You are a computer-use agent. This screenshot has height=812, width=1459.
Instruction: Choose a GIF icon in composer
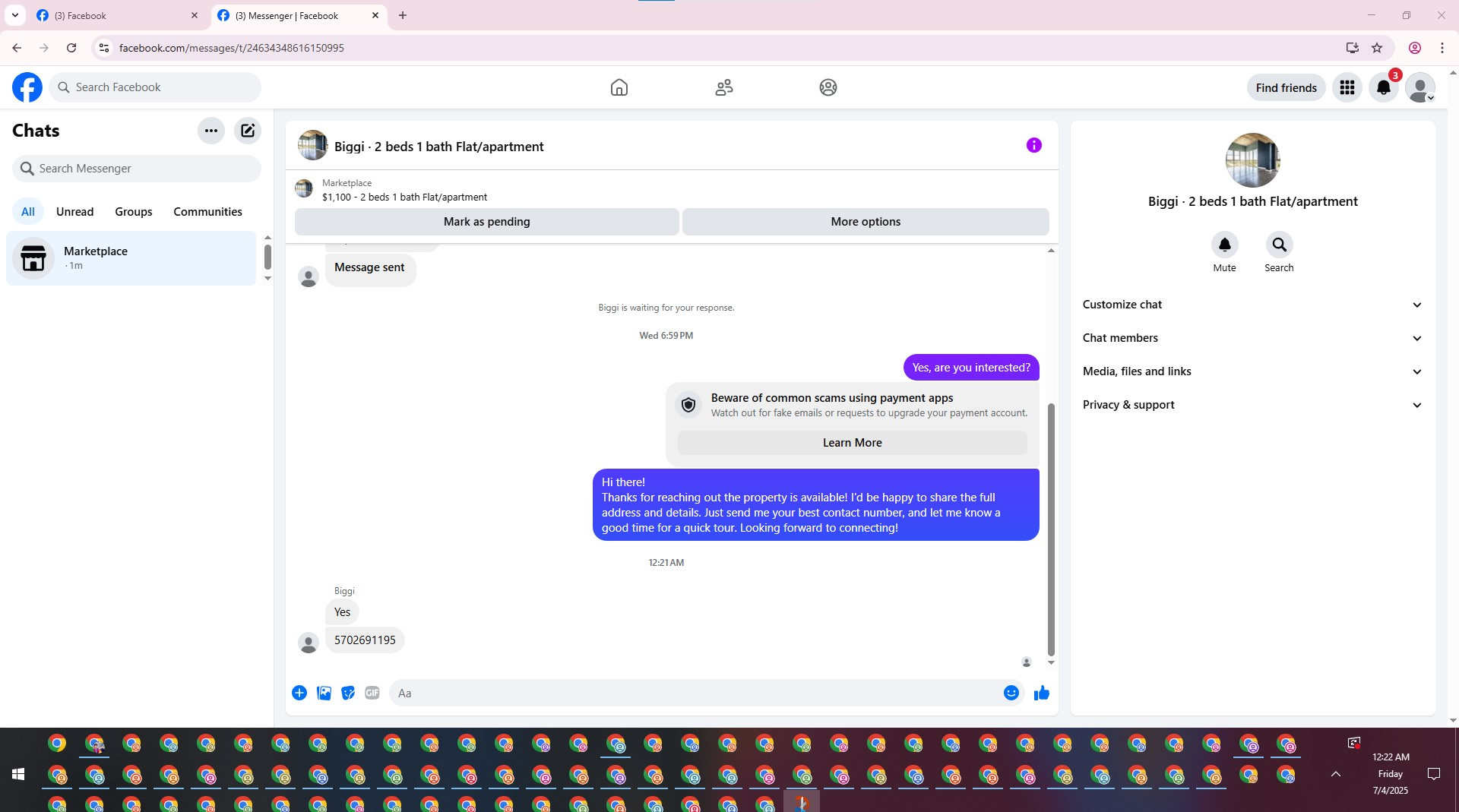[x=372, y=693]
